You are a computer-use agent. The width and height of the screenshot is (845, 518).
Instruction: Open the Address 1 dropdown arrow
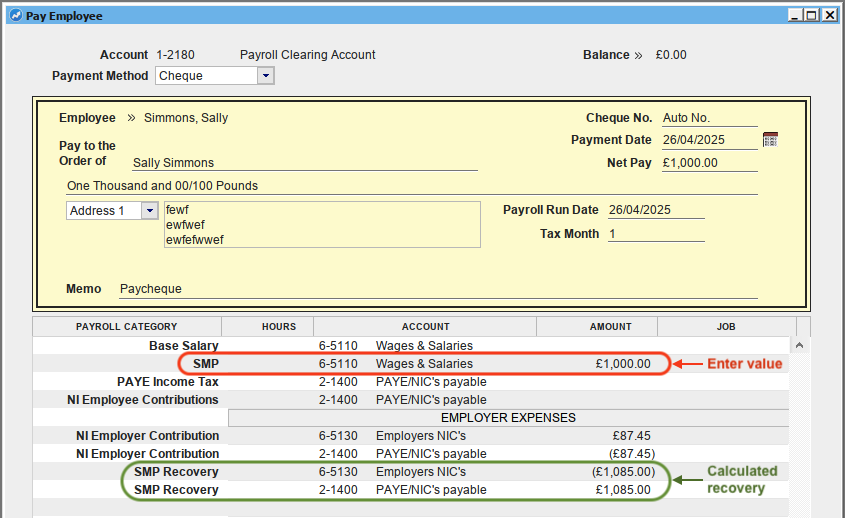150,211
